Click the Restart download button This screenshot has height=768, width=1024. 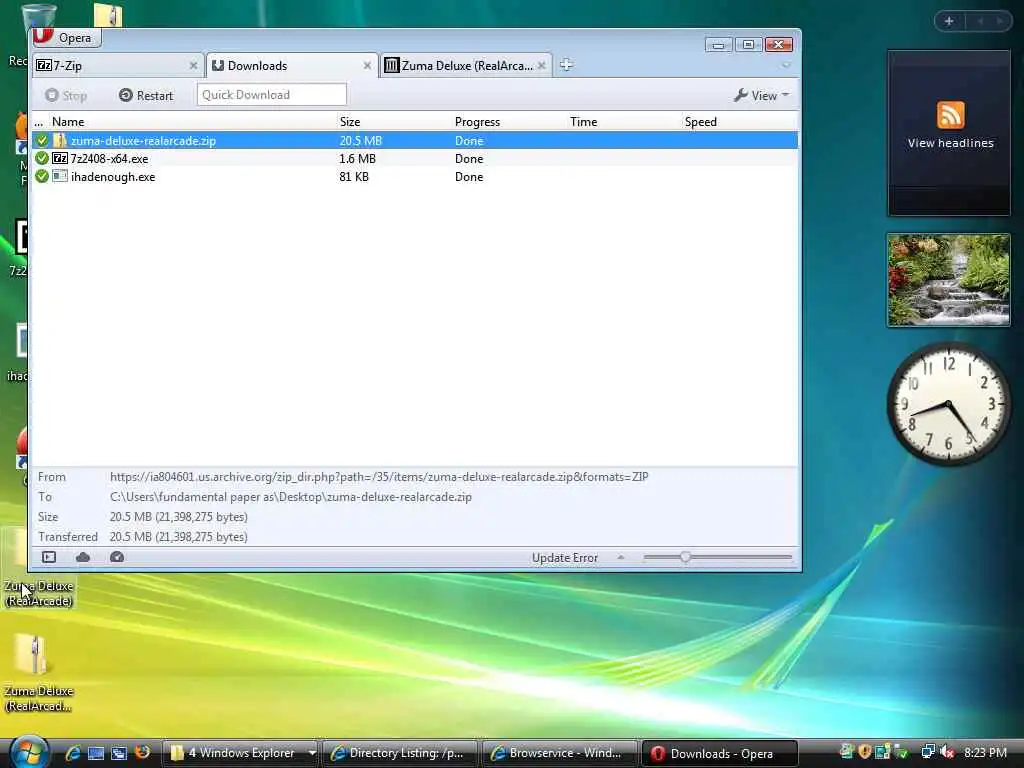pyautogui.click(x=146, y=95)
